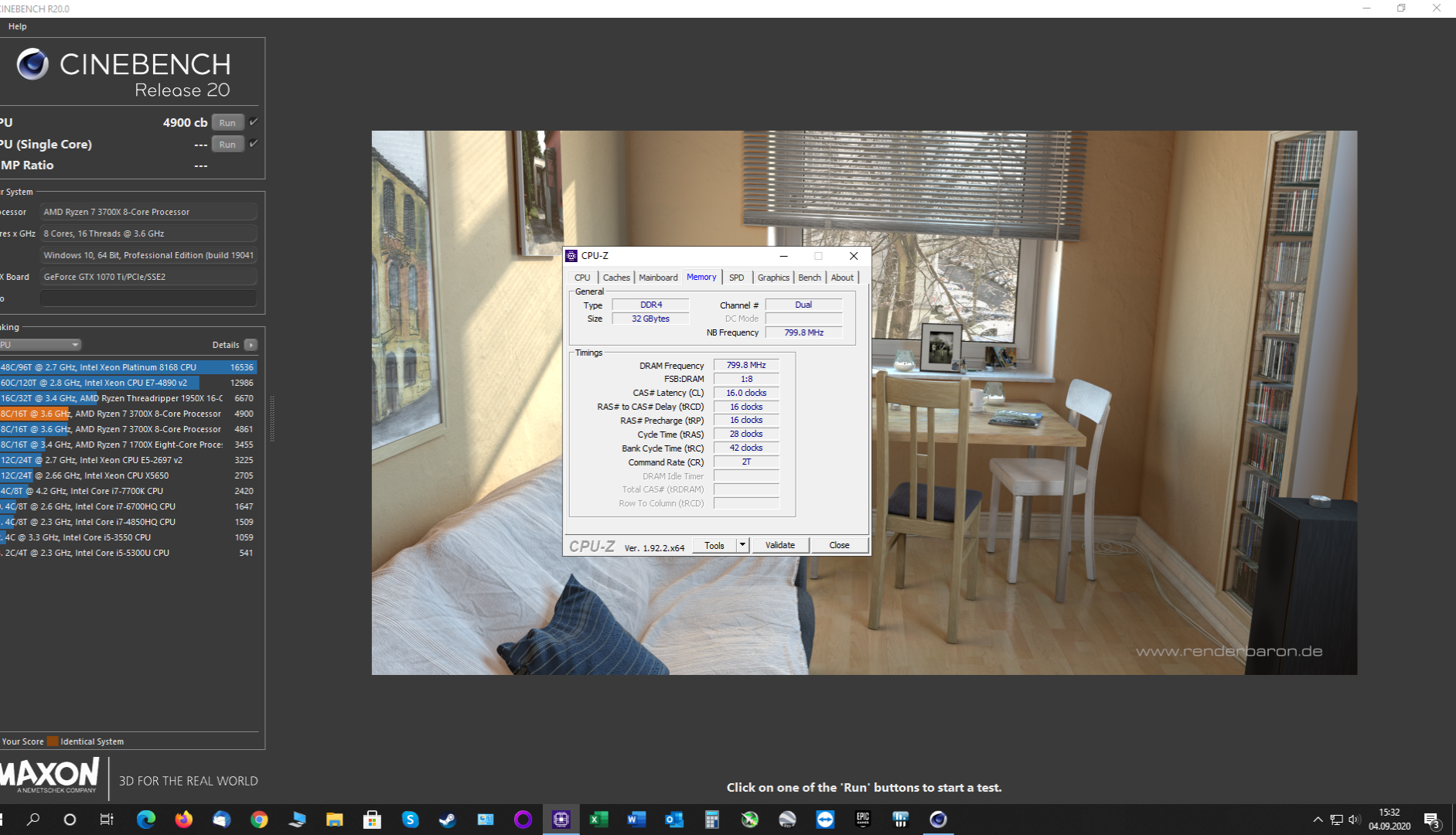Open Outlook from the taskbar
This screenshot has width=1456, height=835.
[674, 820]
